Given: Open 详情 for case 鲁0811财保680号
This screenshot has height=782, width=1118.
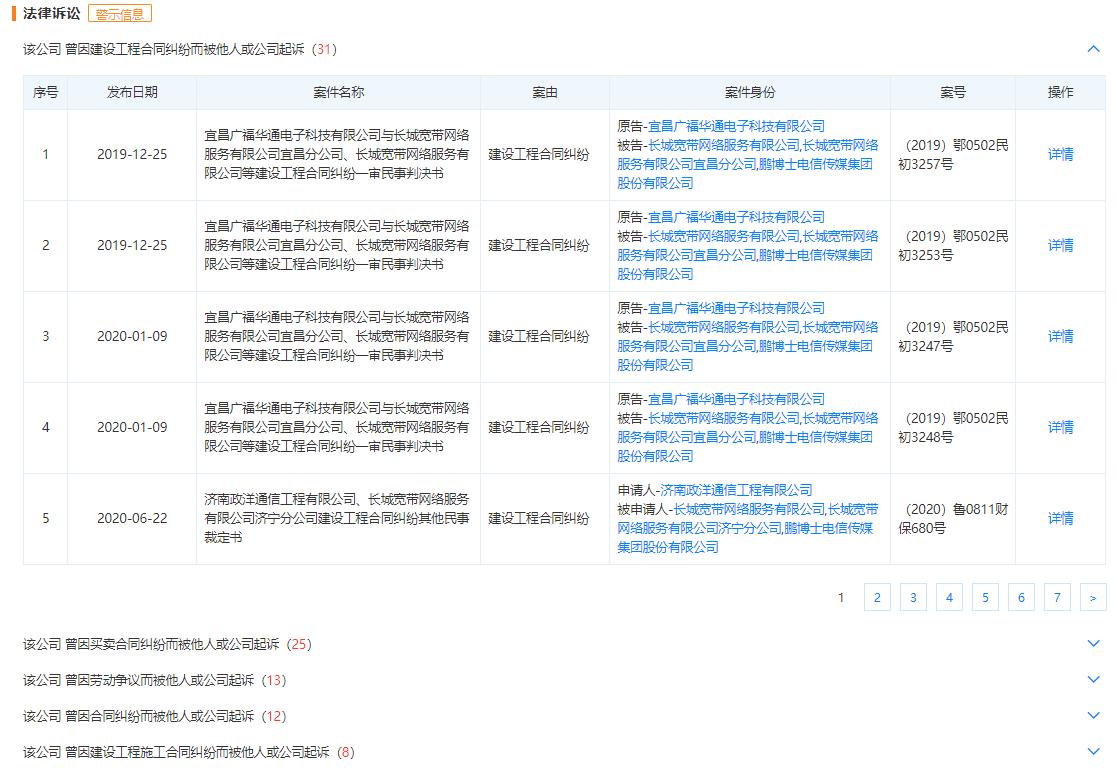Looking at the screenshot, I should click(x=1060, y=518).
